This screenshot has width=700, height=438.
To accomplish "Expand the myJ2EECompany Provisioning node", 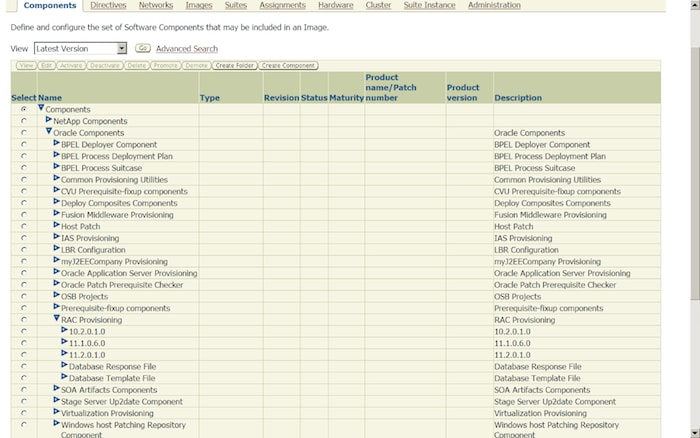I will (x=56, y=259).
